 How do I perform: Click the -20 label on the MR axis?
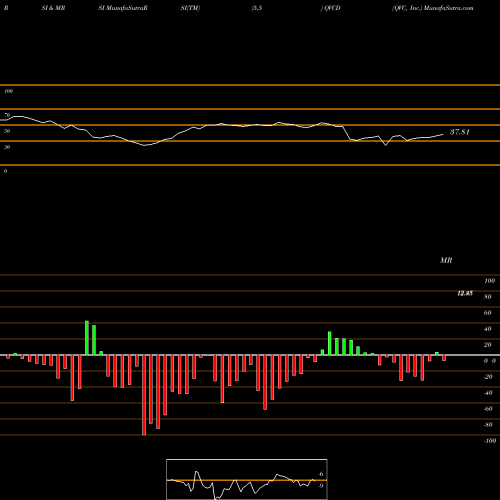click(488, 377)
